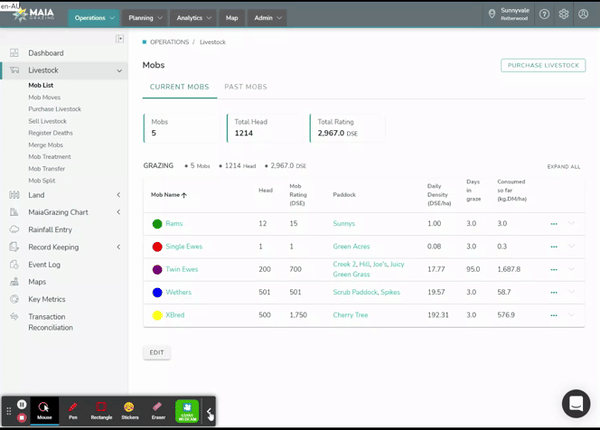This screenshot has width=600, height=430.
Task: Open settings gear in top bar
Action: coord(564,15)
